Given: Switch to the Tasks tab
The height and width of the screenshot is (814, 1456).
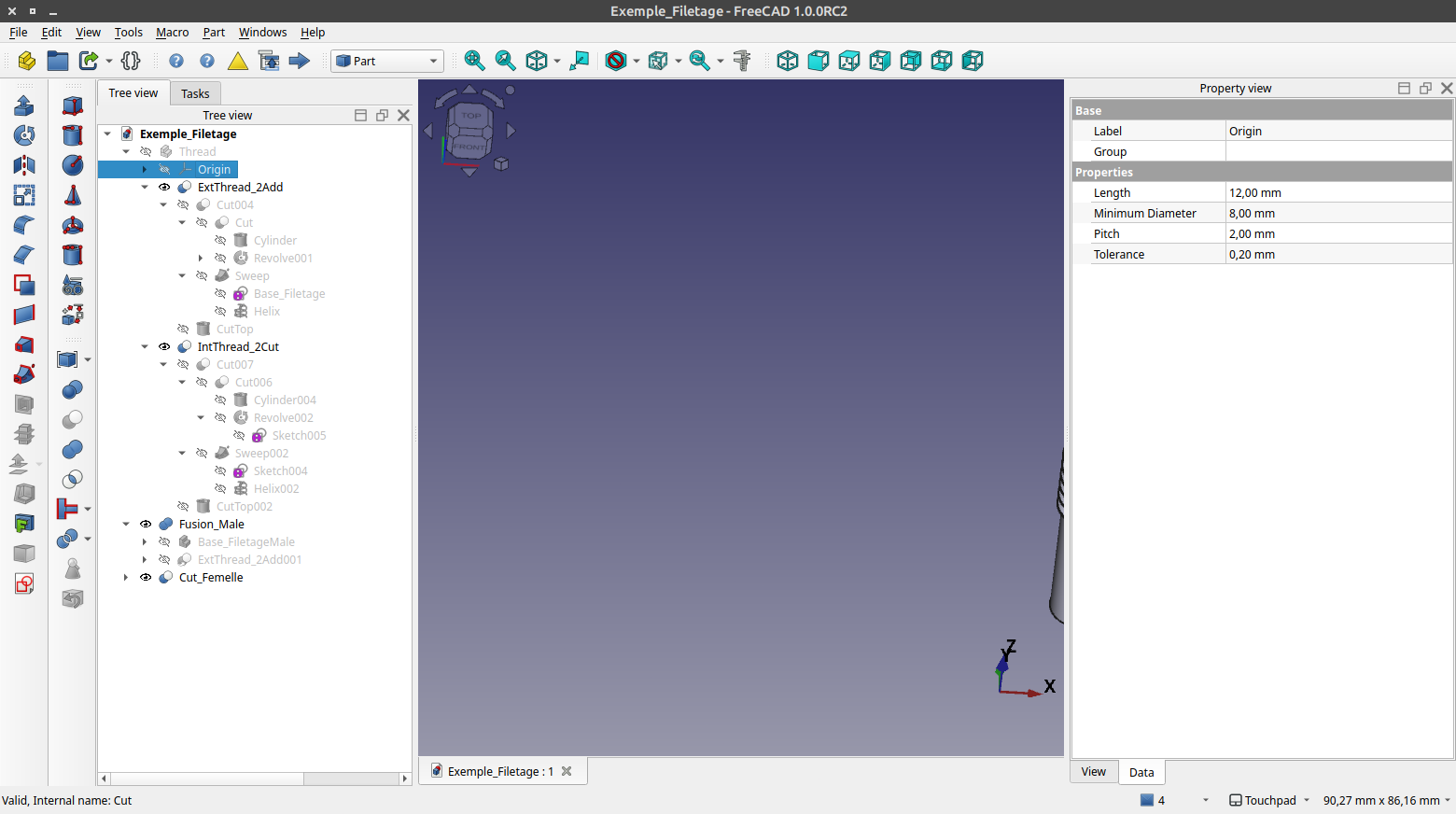Looking at the screenshot, I should click(x=195, y=93).
